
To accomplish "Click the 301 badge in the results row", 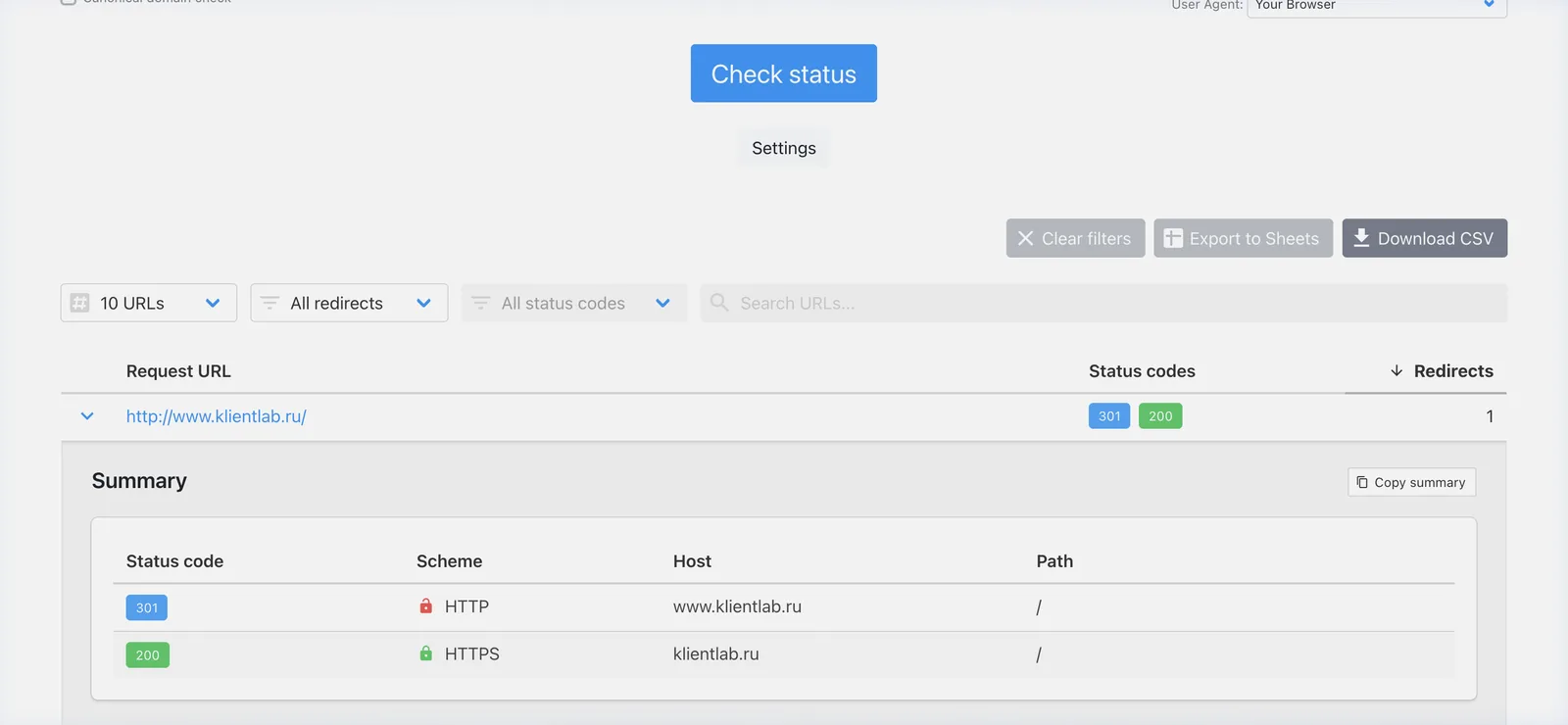I will click(x=1109, y=416).
